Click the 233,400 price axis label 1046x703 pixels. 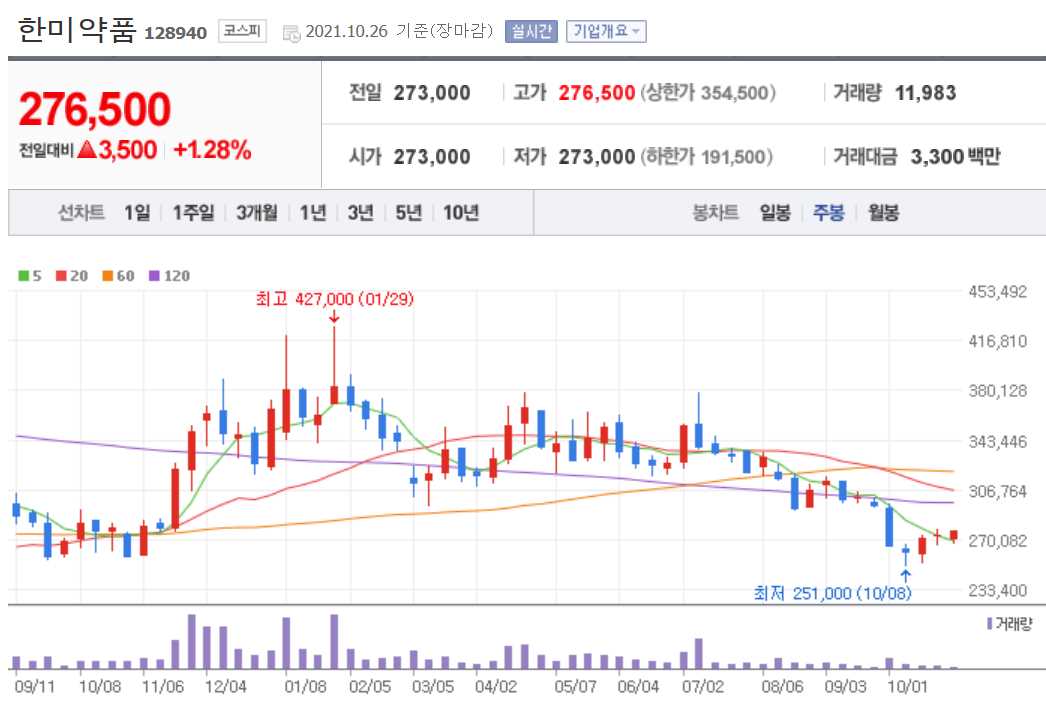click(x=997, y=590)
